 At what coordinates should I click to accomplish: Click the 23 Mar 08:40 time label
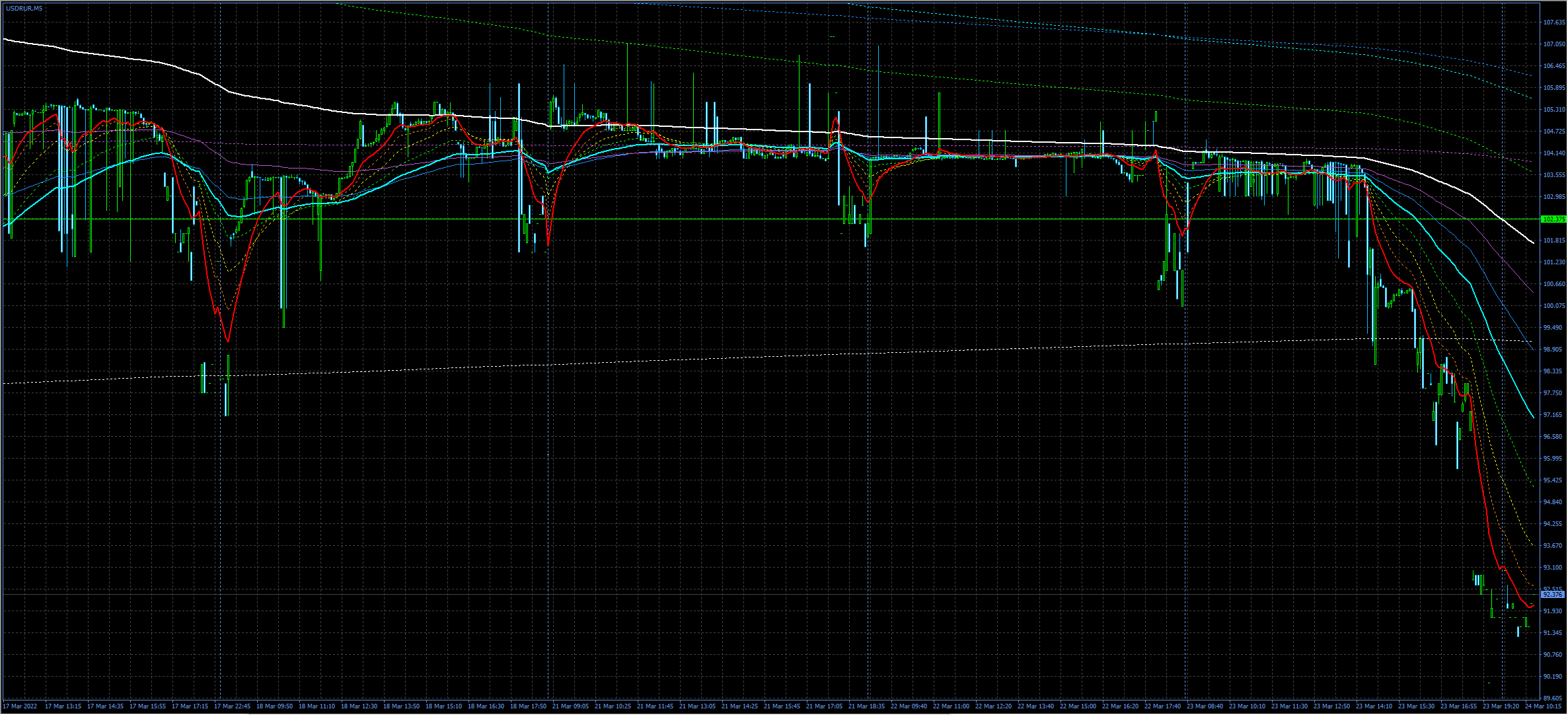pyautogui.click(x=1205, y=706)
